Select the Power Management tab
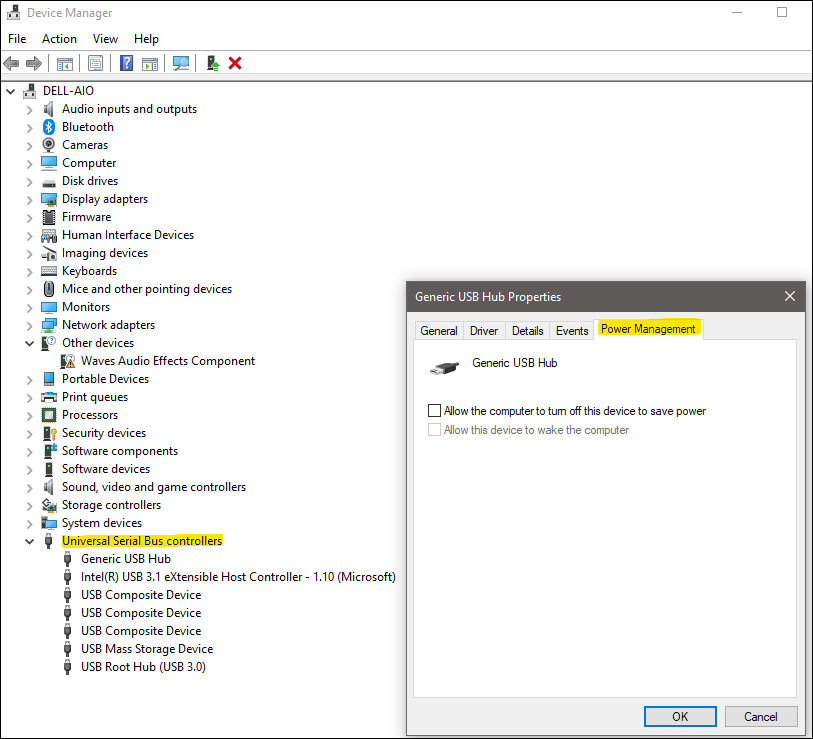The height and width of the screenshot is (739, 813). [x=648, y=329]
